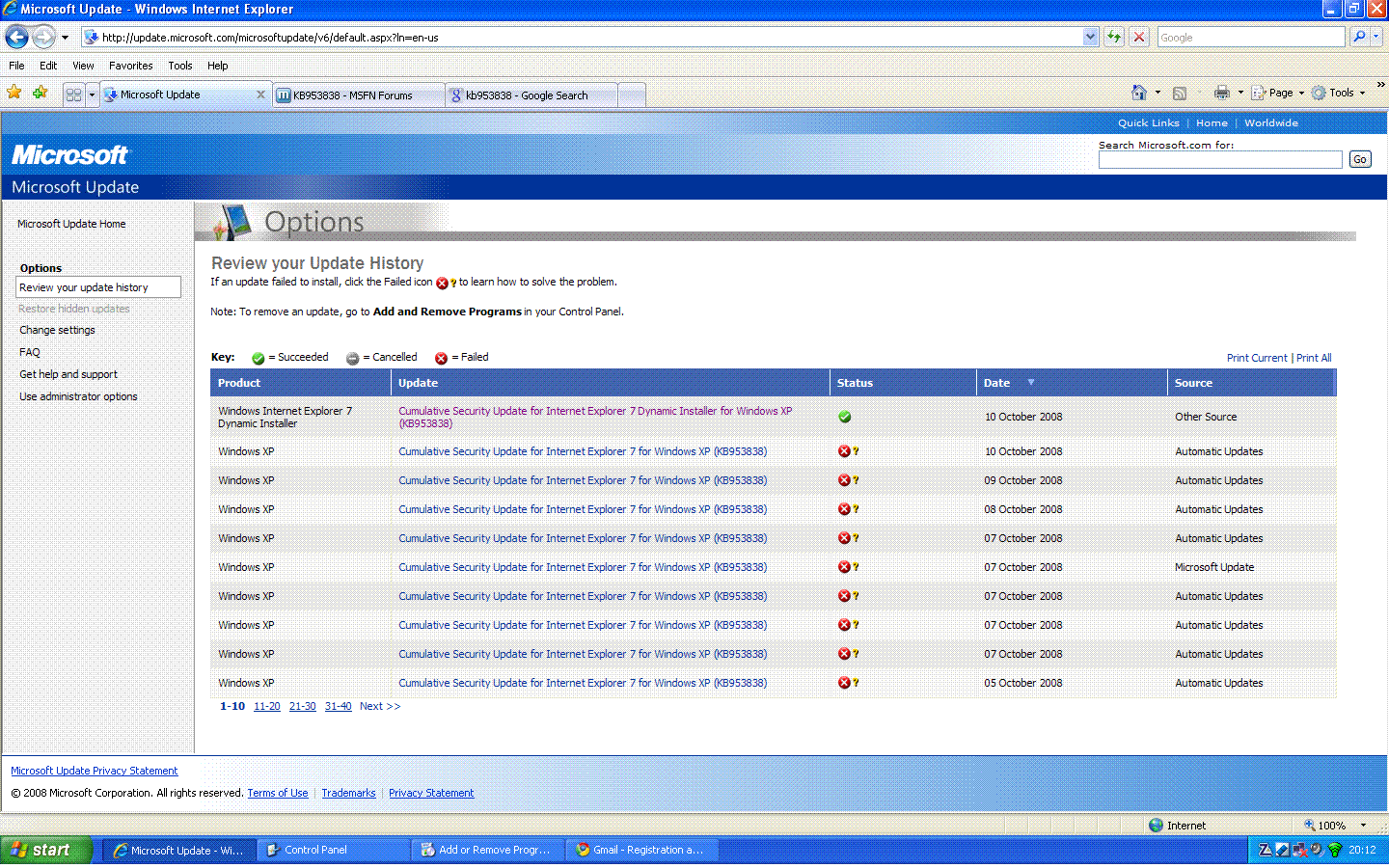Click the Search Microsoft.com text field
Screen dimensions: 1389x868
point(1220,160)
